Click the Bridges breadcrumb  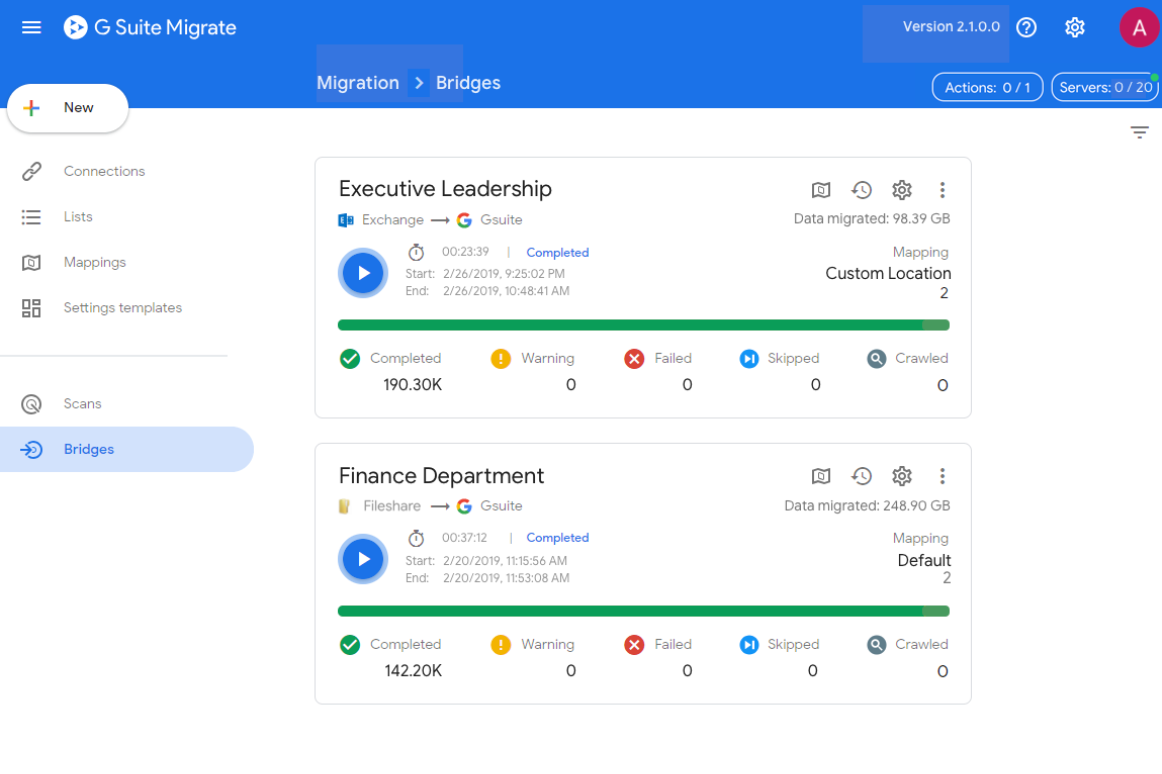pyautogui.click(x=468, y=83)
